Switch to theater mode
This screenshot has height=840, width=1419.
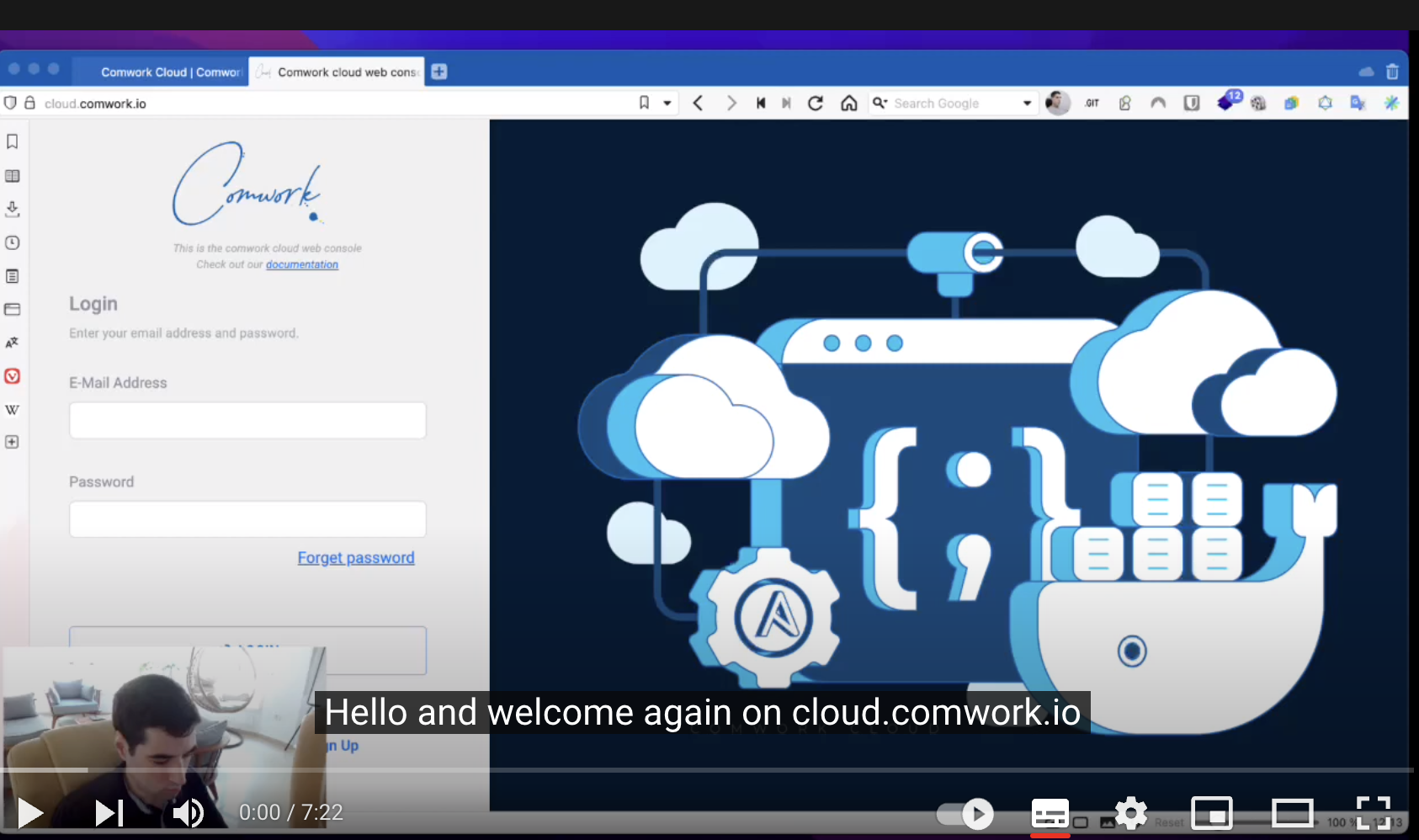coord(1292,814)
